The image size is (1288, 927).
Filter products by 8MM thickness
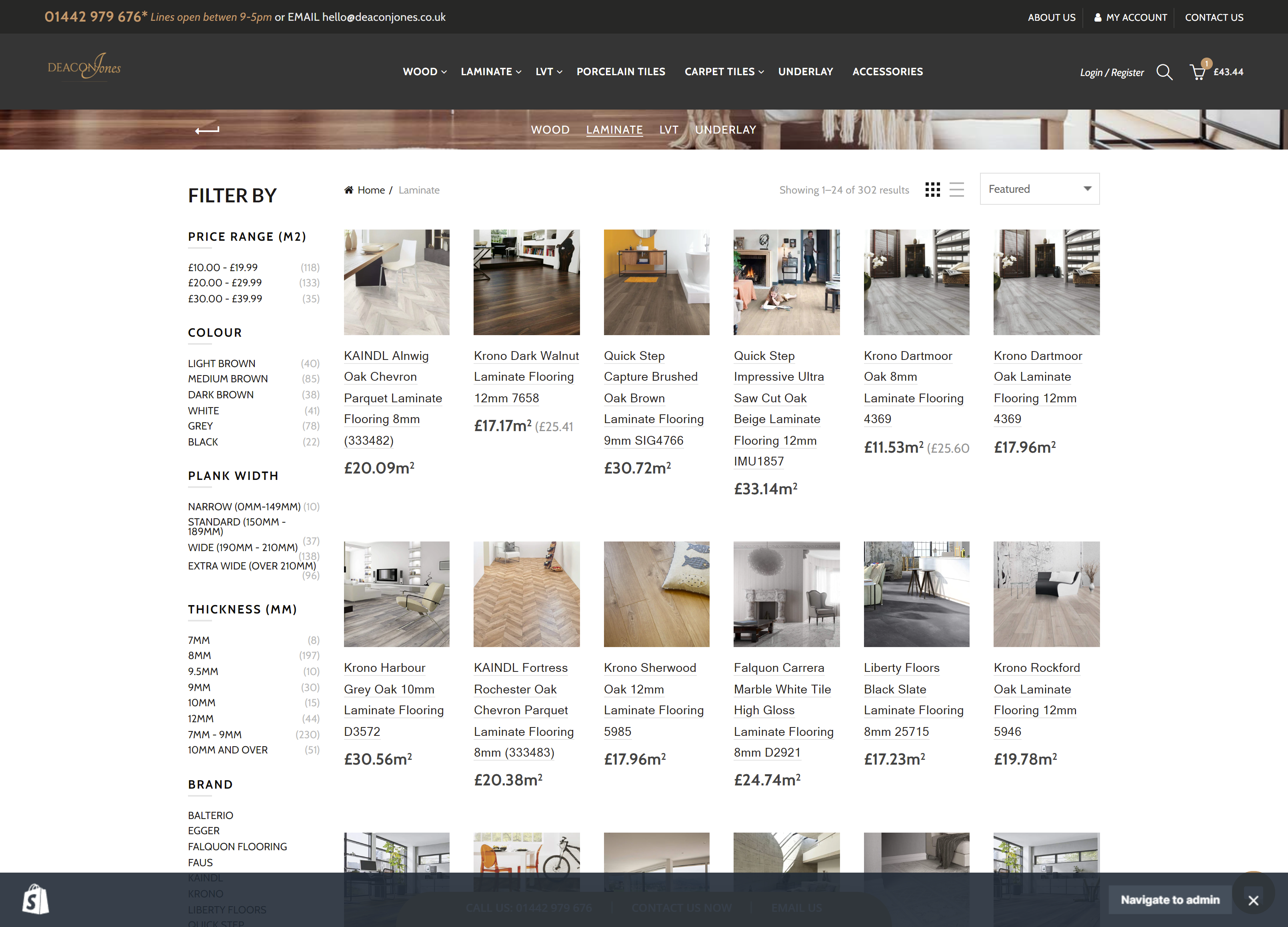pos(199,655)
